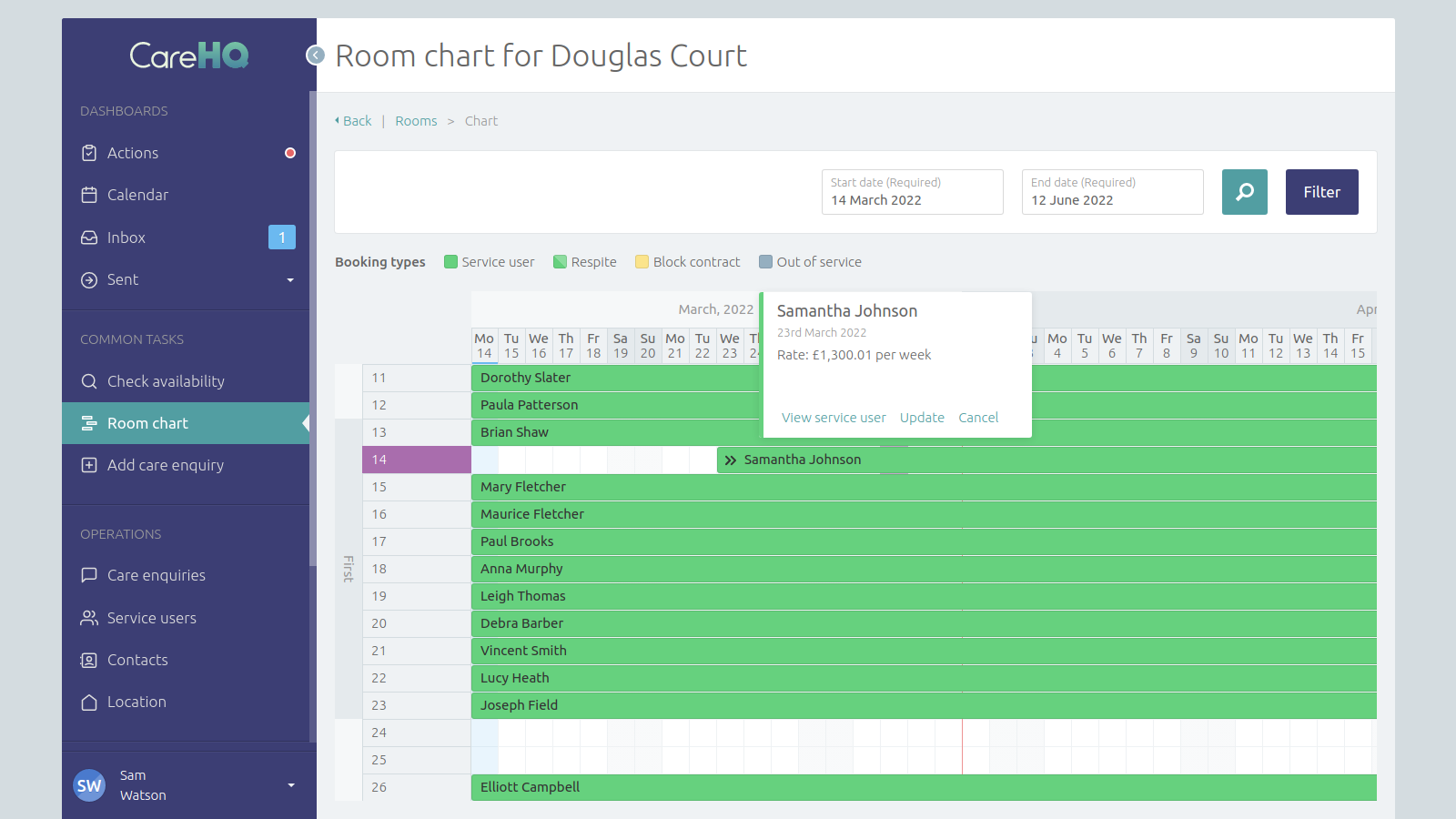Viewport: 1456px width, 819px height.
Task: Click Leigh Thomas booking bar
Action: 924,596
